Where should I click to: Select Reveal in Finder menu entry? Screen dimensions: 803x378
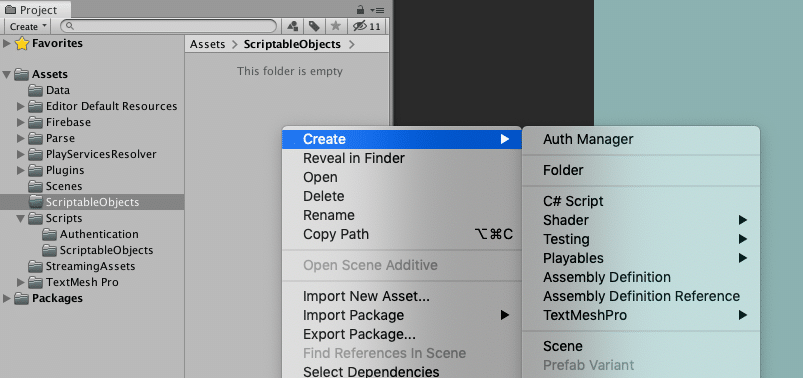coord(354,158)
